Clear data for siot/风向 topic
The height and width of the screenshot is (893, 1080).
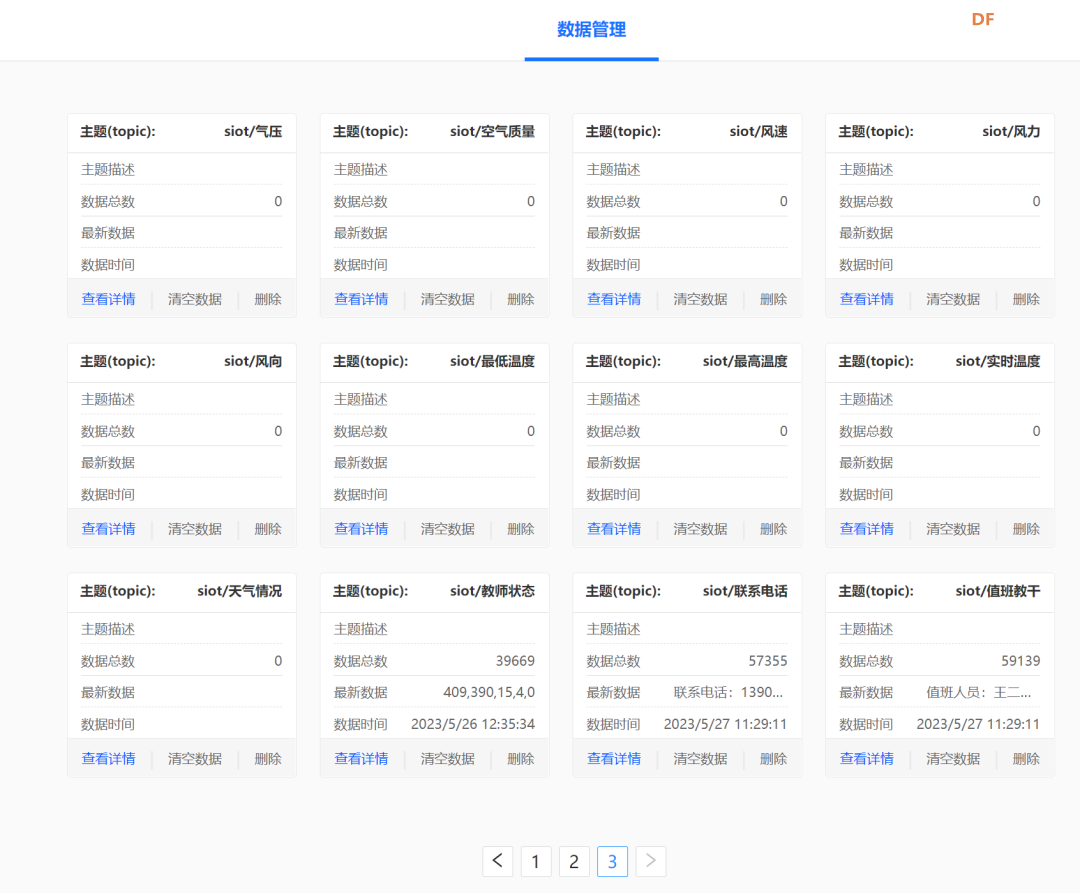click(195, 529)
